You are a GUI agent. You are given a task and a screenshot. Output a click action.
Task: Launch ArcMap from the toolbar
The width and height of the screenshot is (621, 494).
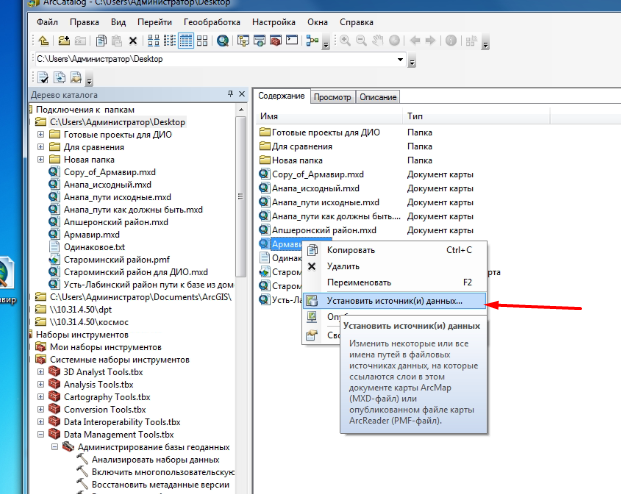(223, 40)
